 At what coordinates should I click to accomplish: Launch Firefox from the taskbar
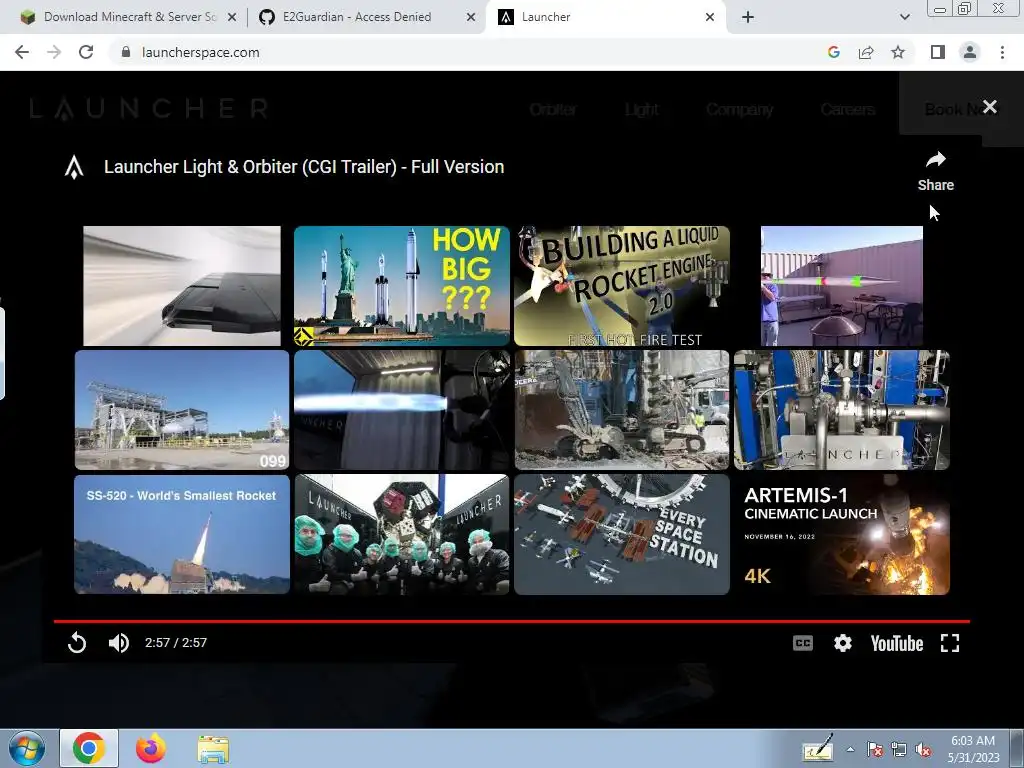pos(151,748)
